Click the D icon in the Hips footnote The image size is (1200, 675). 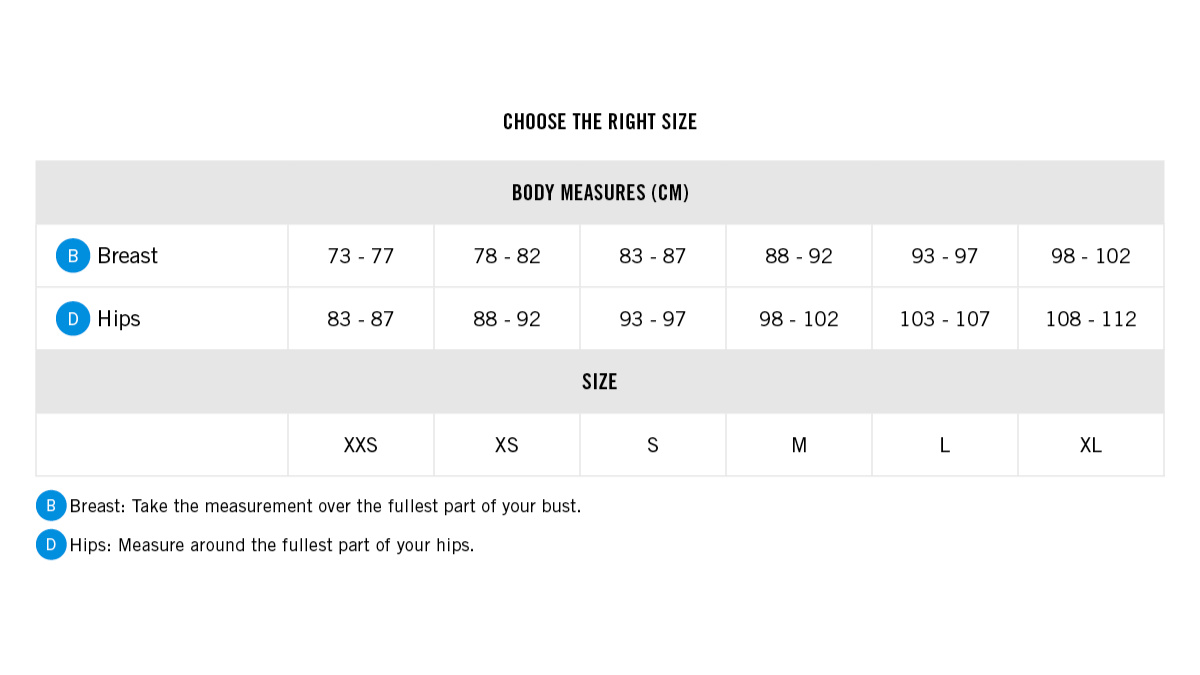pos(51,545)
